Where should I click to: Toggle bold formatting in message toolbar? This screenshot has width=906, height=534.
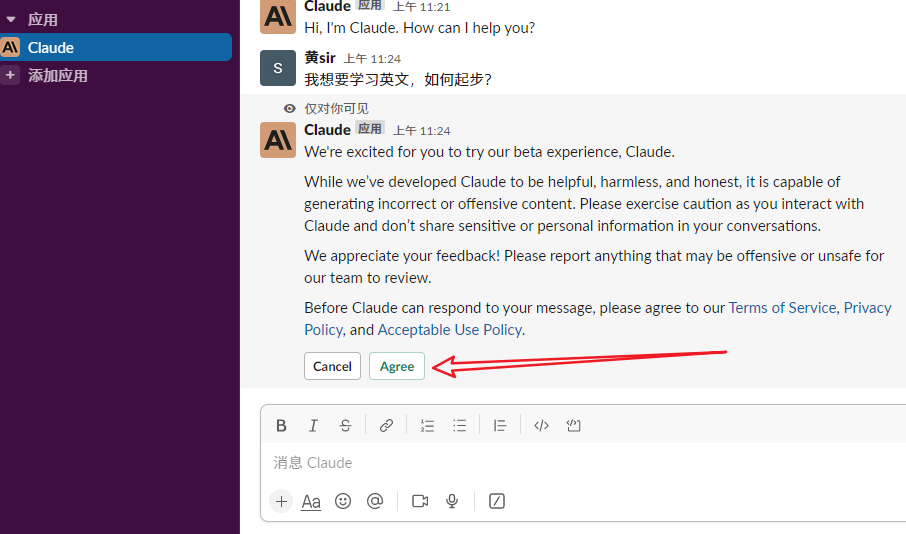point(281,426)
